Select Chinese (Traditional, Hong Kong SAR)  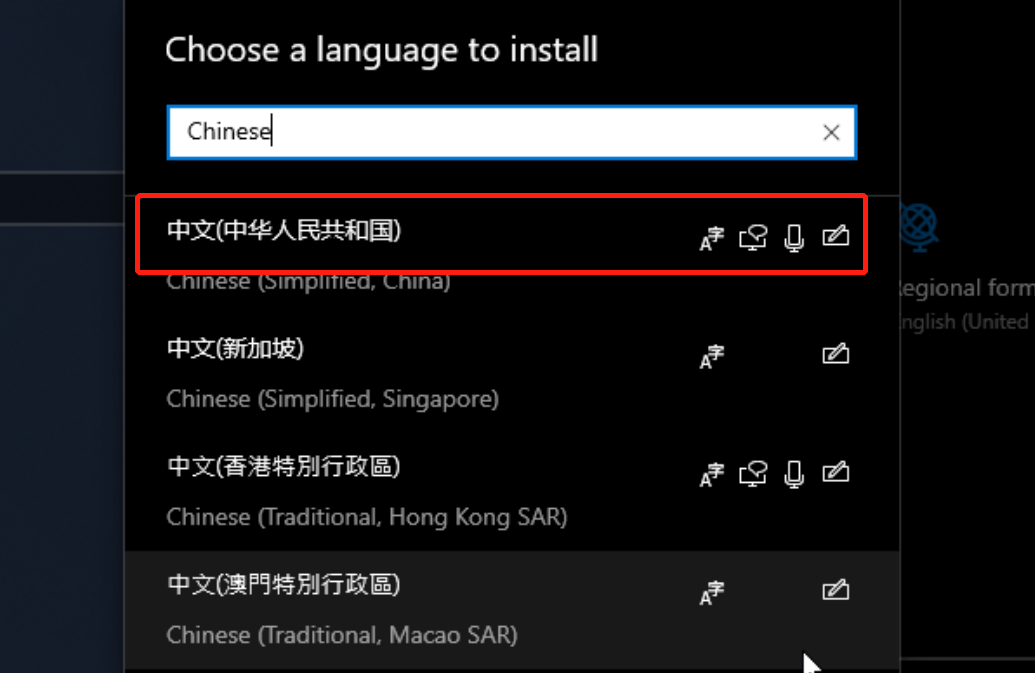[512, 492]
